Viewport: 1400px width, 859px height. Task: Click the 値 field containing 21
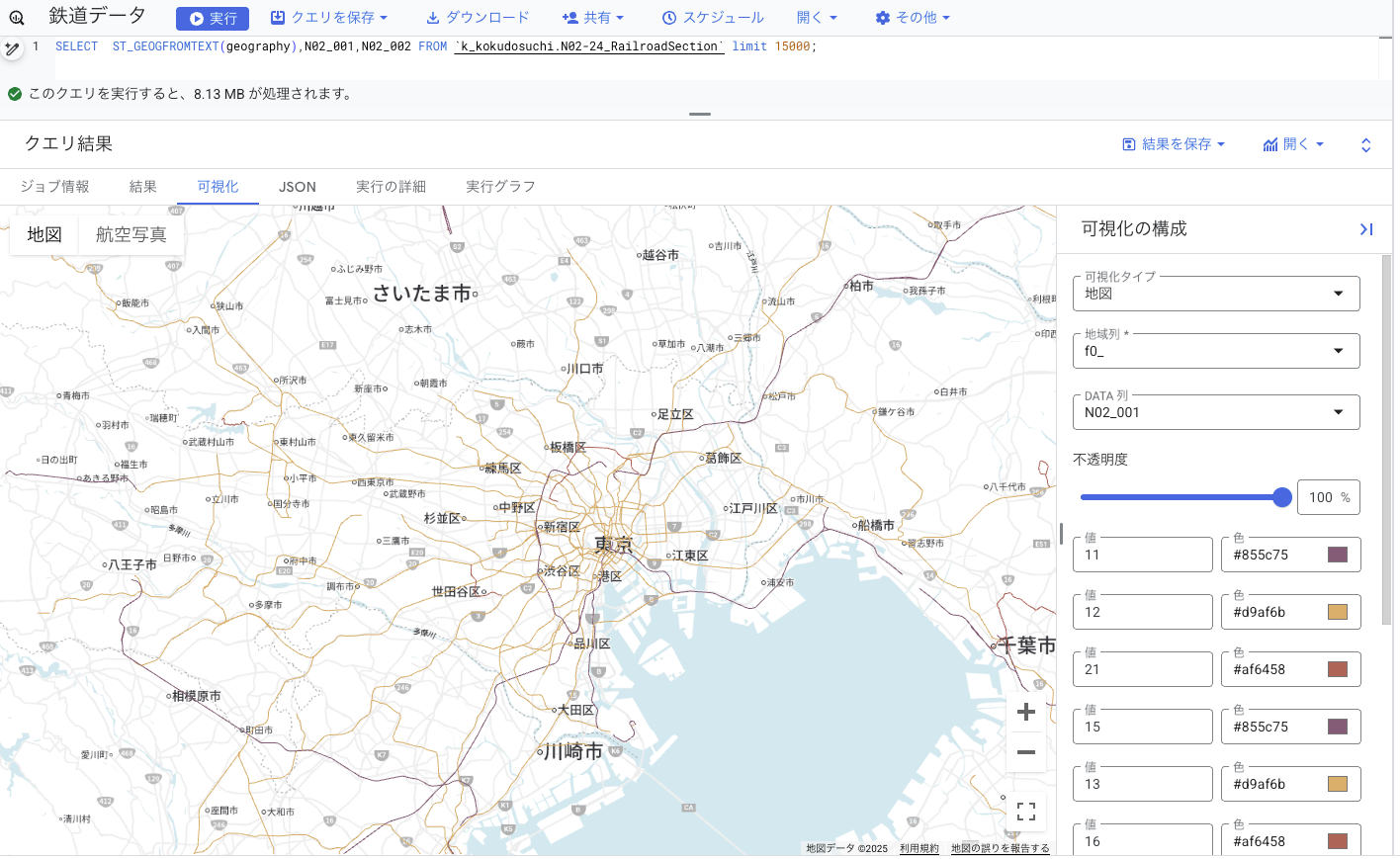click(1142, 669)
